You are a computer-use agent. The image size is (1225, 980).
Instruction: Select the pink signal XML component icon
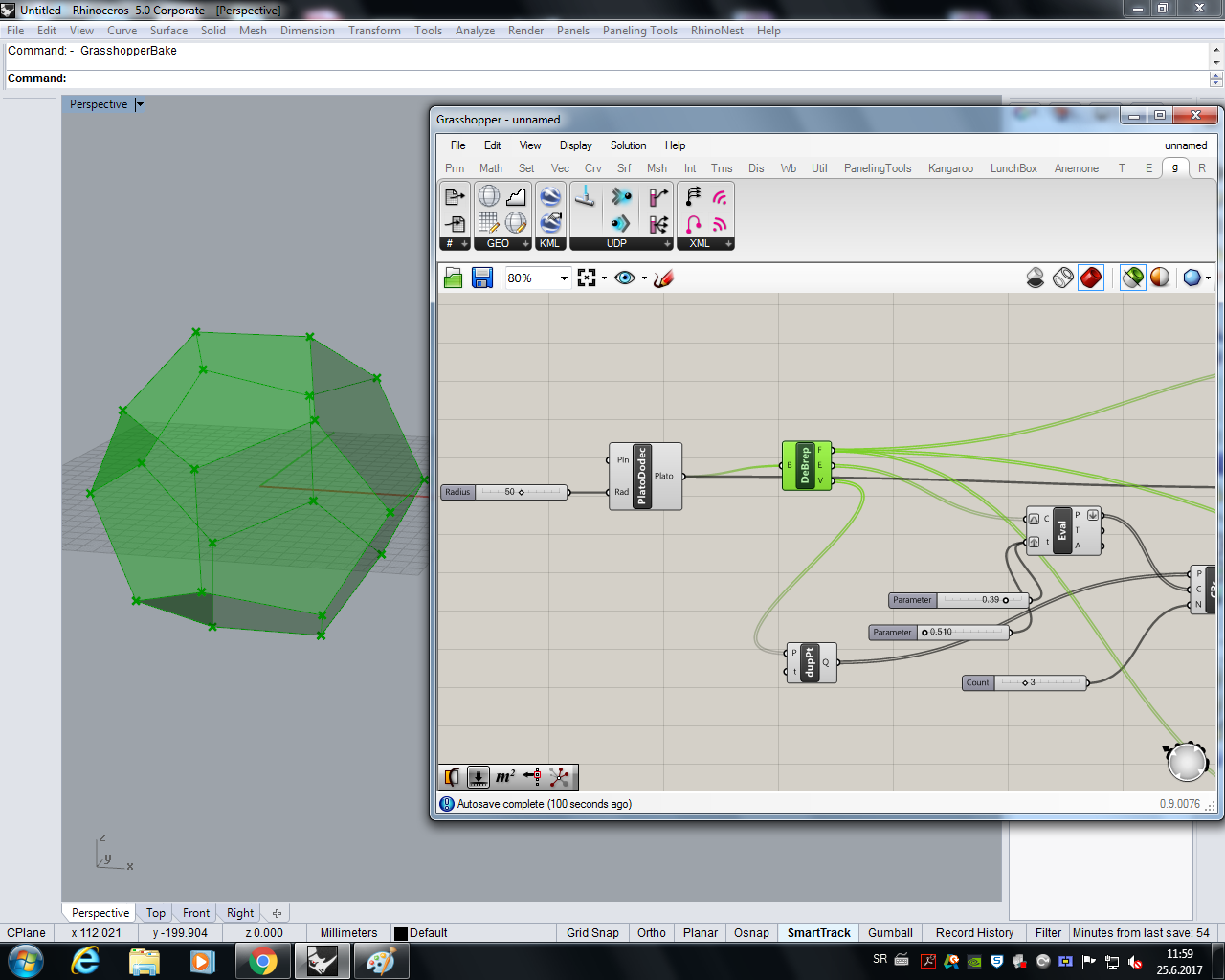coord(720,196)
